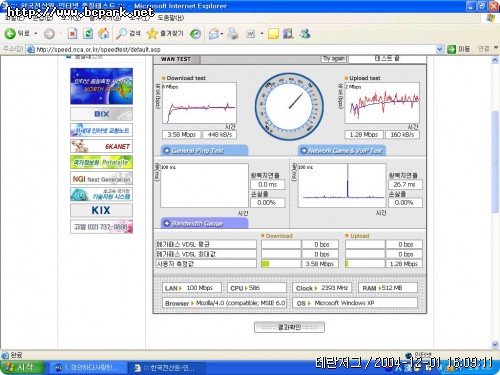Click the KIX banner link
500x375 pixels.
coord(101,210)
